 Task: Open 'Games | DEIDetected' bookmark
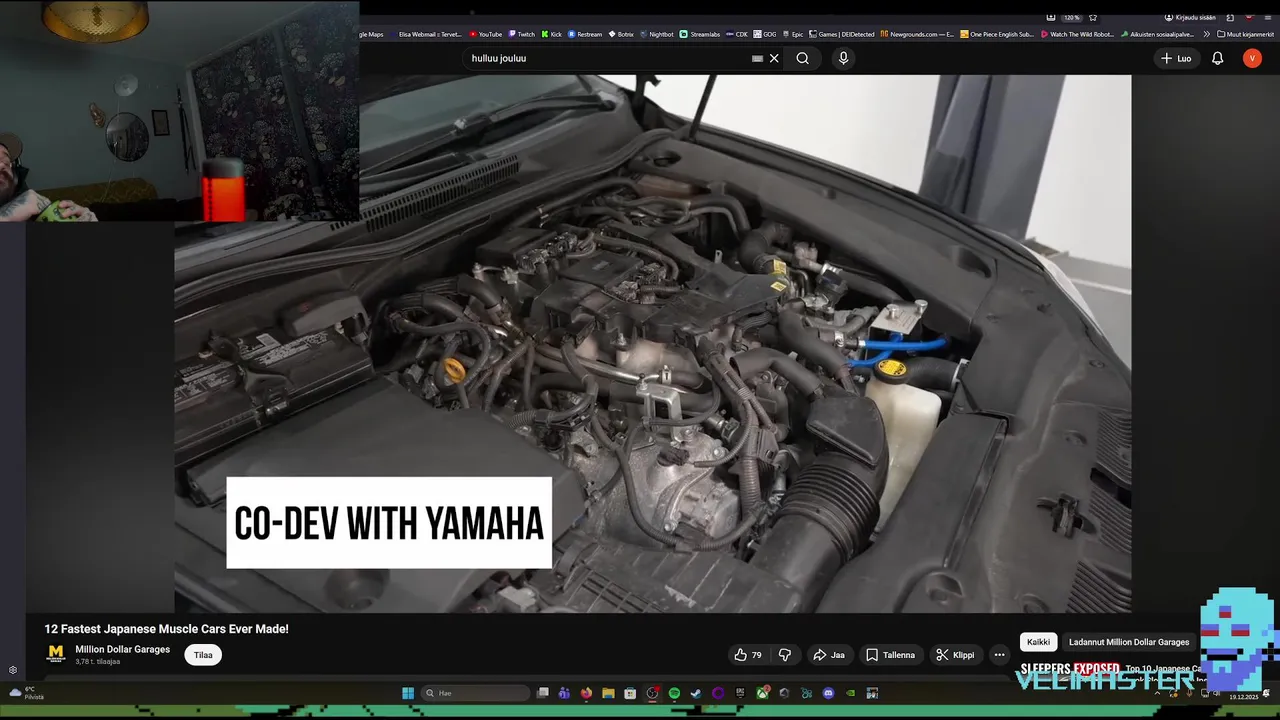point(841,34)
